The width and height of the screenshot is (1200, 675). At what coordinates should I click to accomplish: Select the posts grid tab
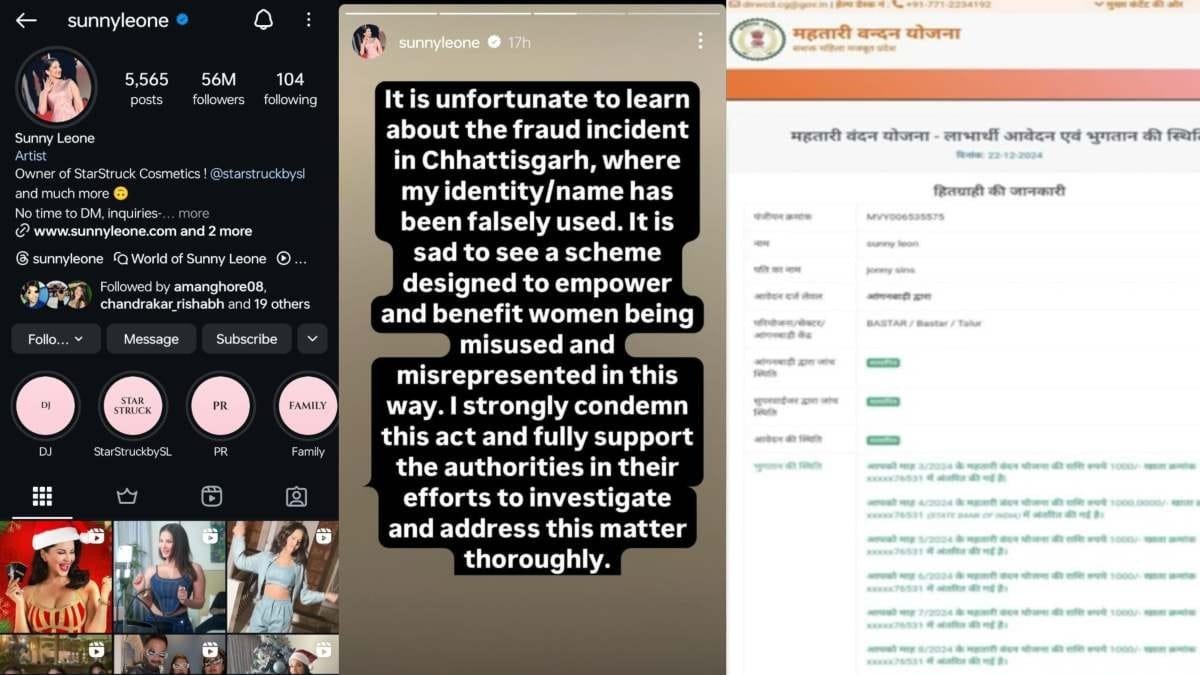[x=42, y=496]
